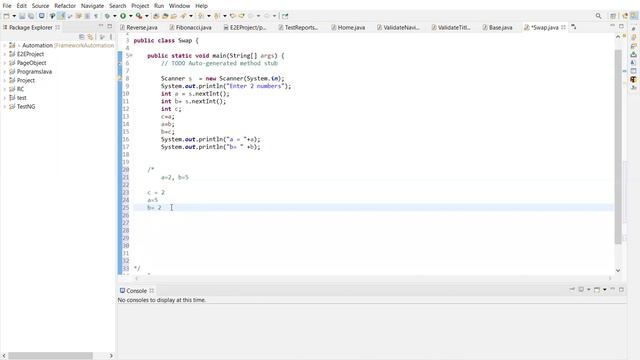Open the Navigate menu

[92, 6]
